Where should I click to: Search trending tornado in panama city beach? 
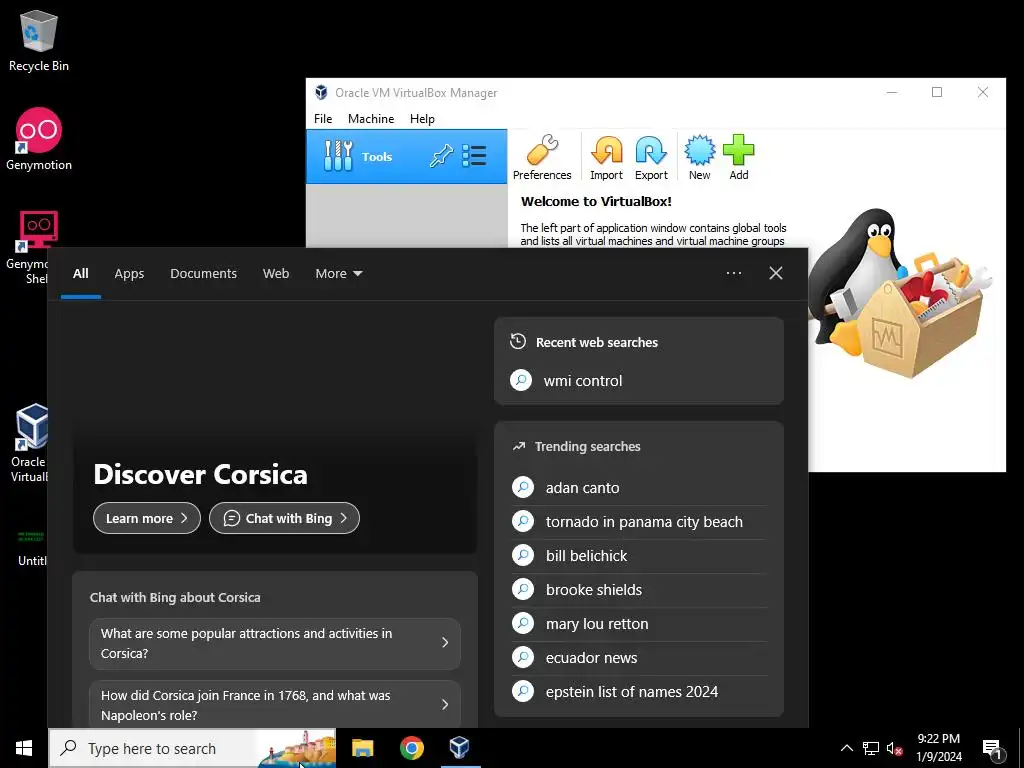pos(639,521)
